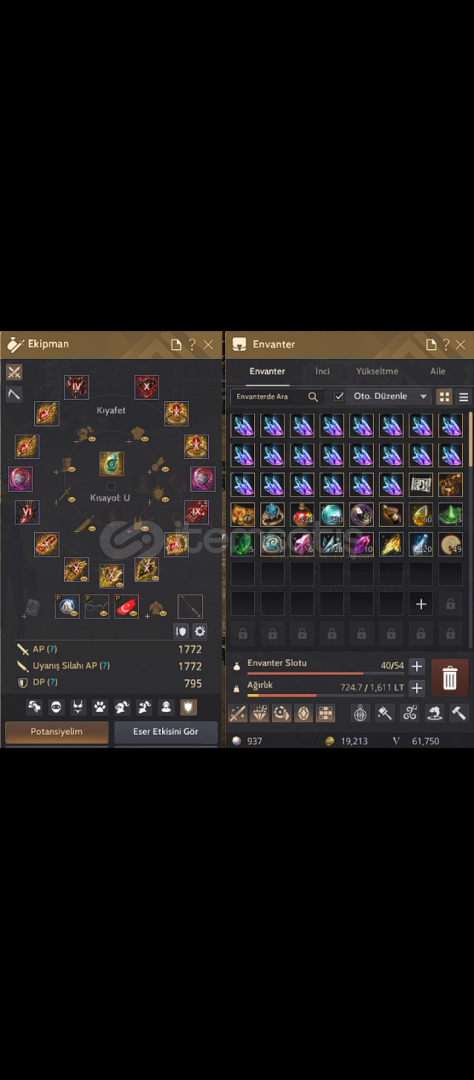The image size is (474, 1080).
Task: Switch to the İnci tab
Action: pyautogui.click(x=322, y=371)
